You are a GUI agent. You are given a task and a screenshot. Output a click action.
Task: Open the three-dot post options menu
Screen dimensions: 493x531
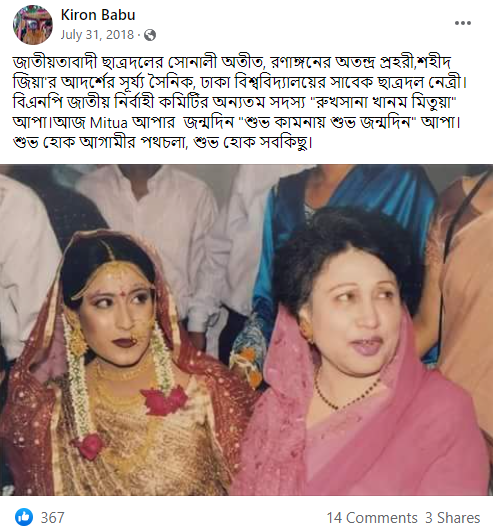coord(463,23)
